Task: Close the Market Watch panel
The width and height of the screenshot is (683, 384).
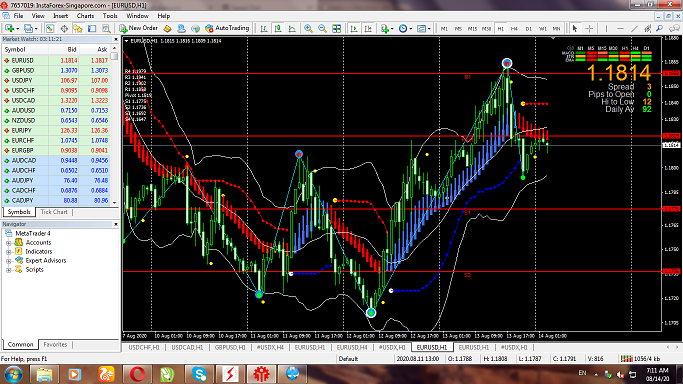Action: pos(116,39)
